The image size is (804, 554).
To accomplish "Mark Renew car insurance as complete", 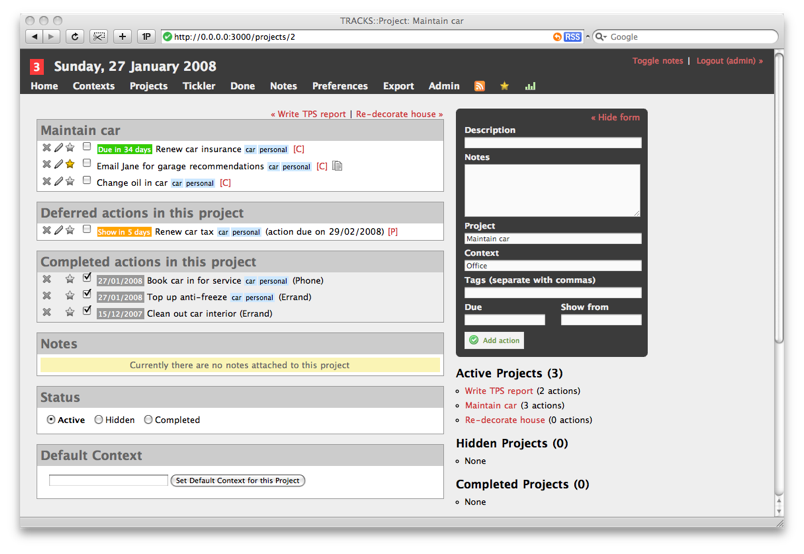I will click(x=87, y=147).
